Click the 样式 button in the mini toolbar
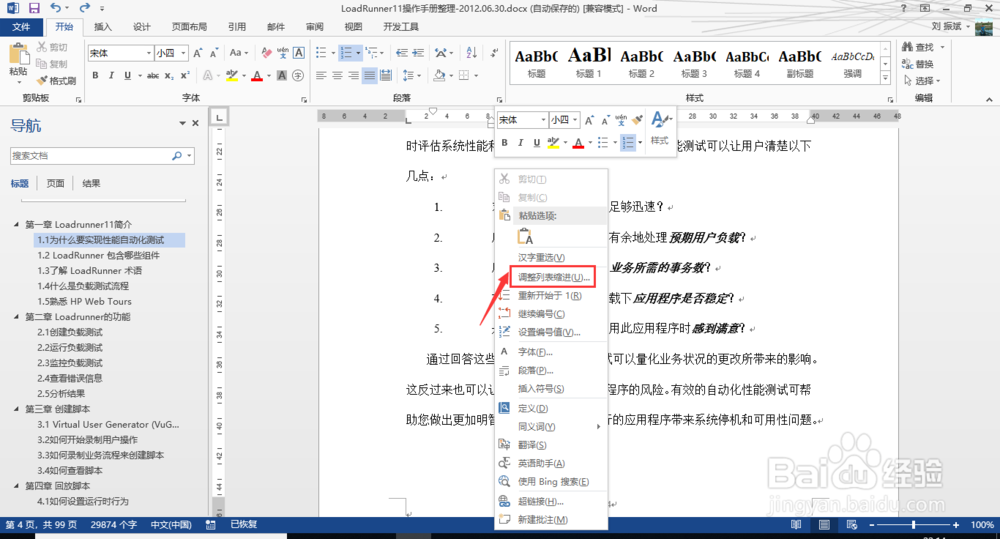Screen dimensions: 1000x539 (660, 128)
